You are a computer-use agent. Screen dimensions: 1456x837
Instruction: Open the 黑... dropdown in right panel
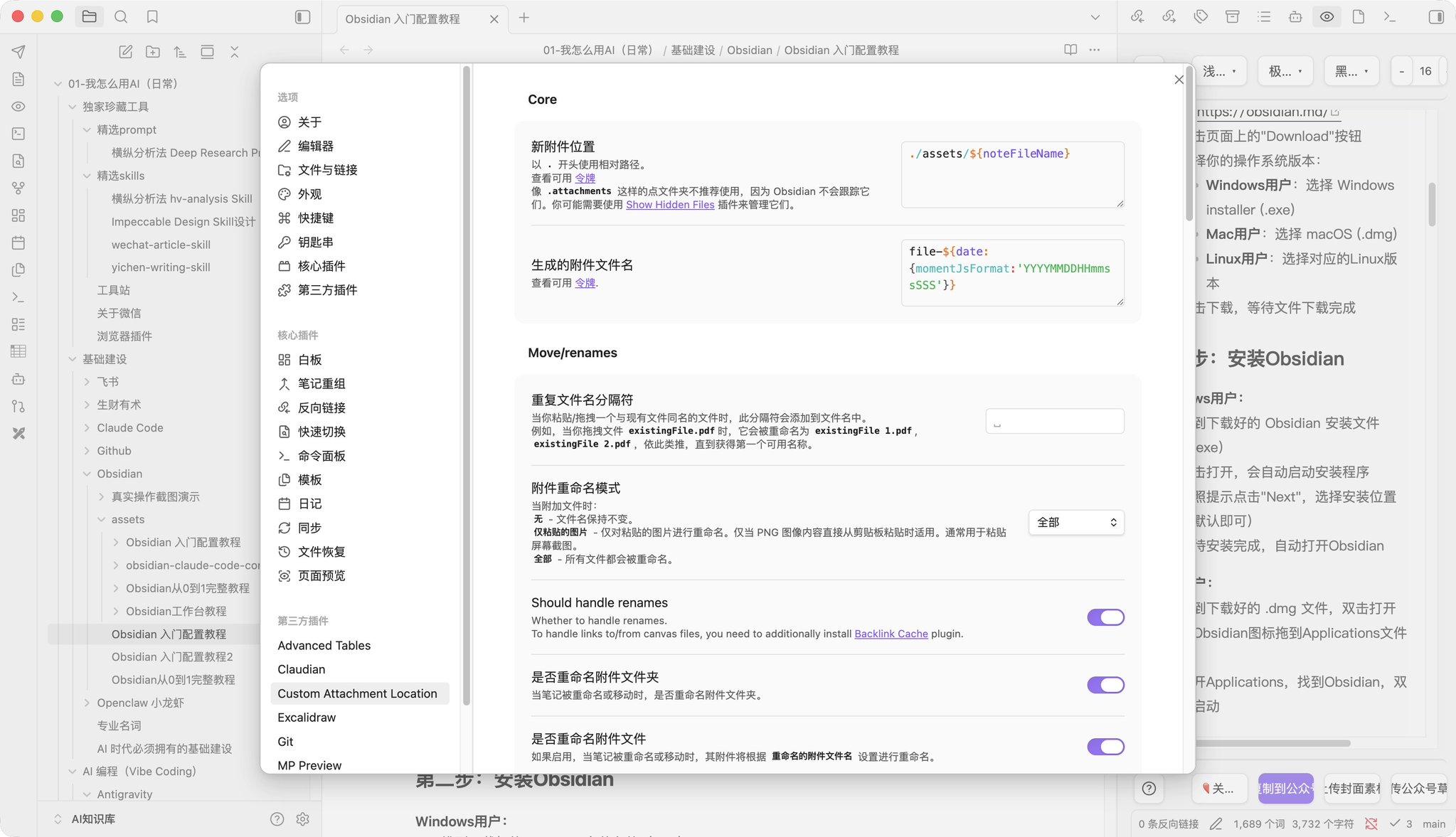[x=1351, y=71]
